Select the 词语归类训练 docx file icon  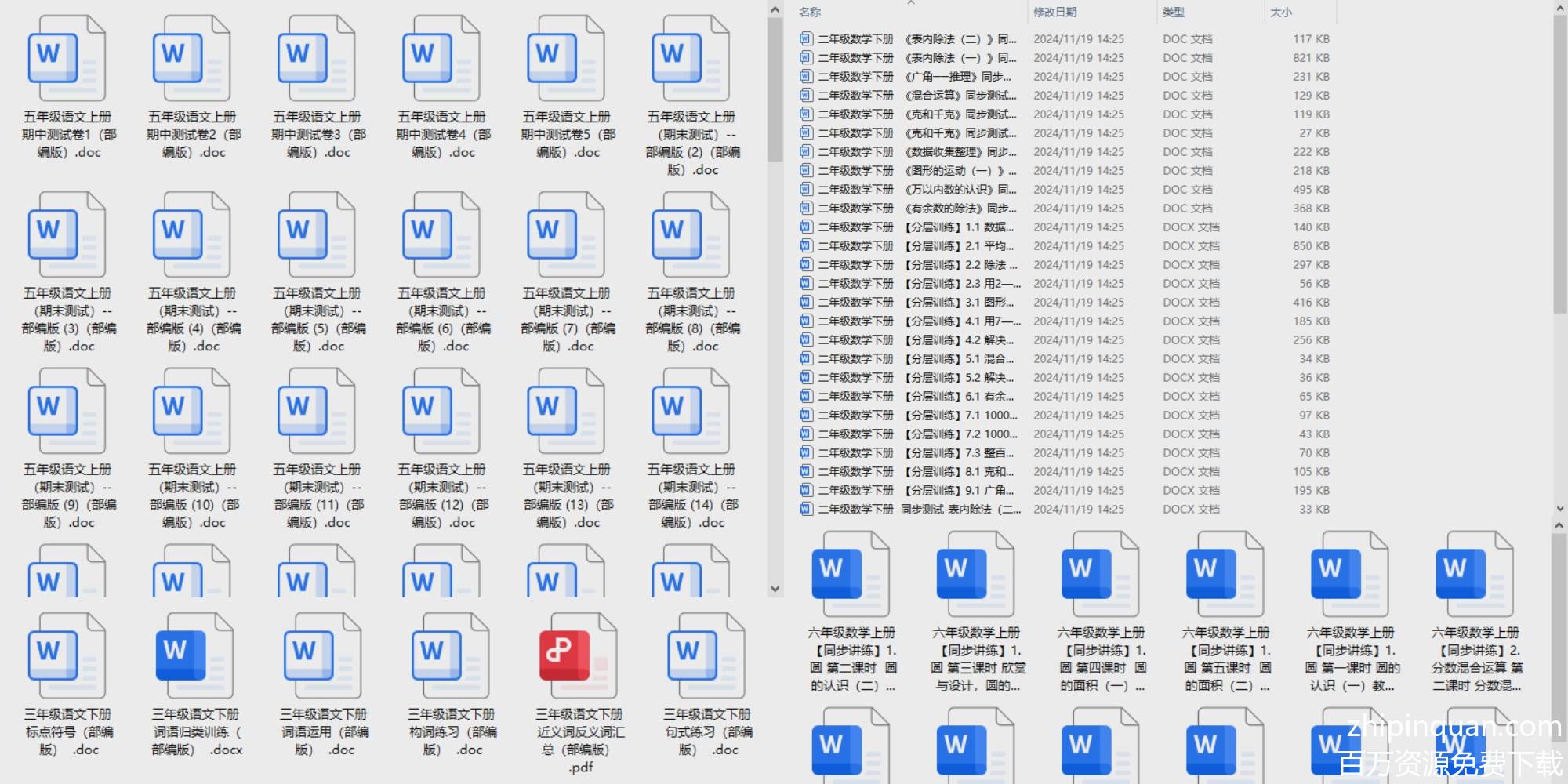(194, 655)
